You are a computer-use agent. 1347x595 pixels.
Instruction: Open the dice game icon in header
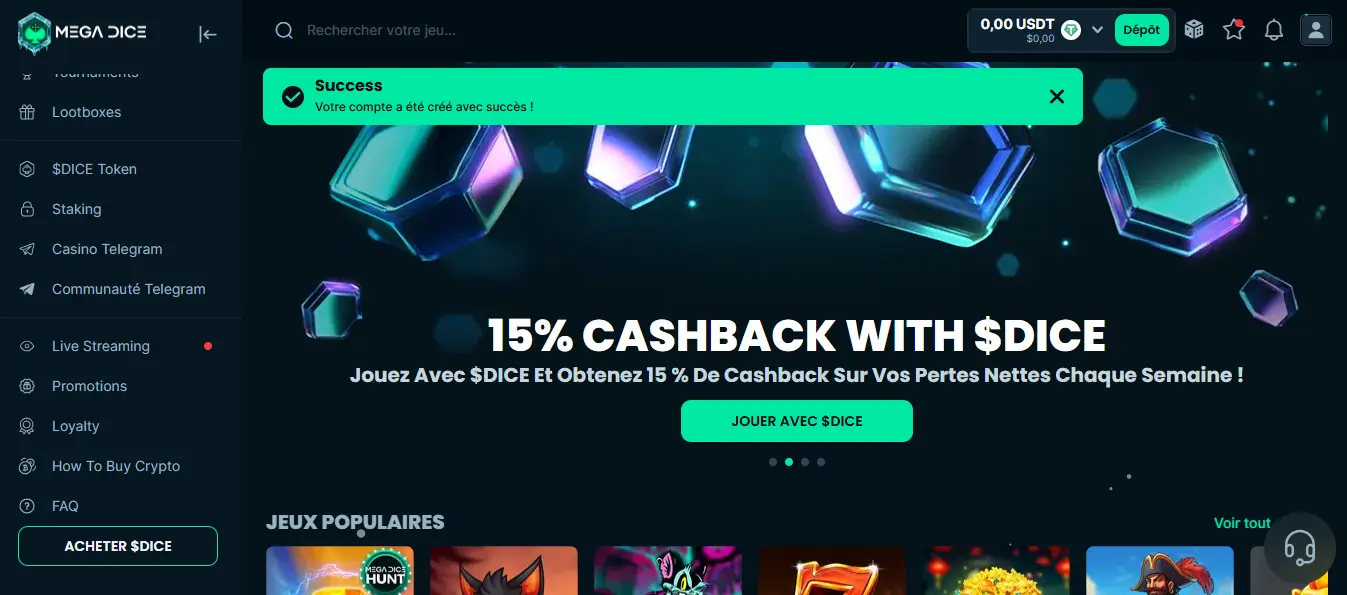1194,30
